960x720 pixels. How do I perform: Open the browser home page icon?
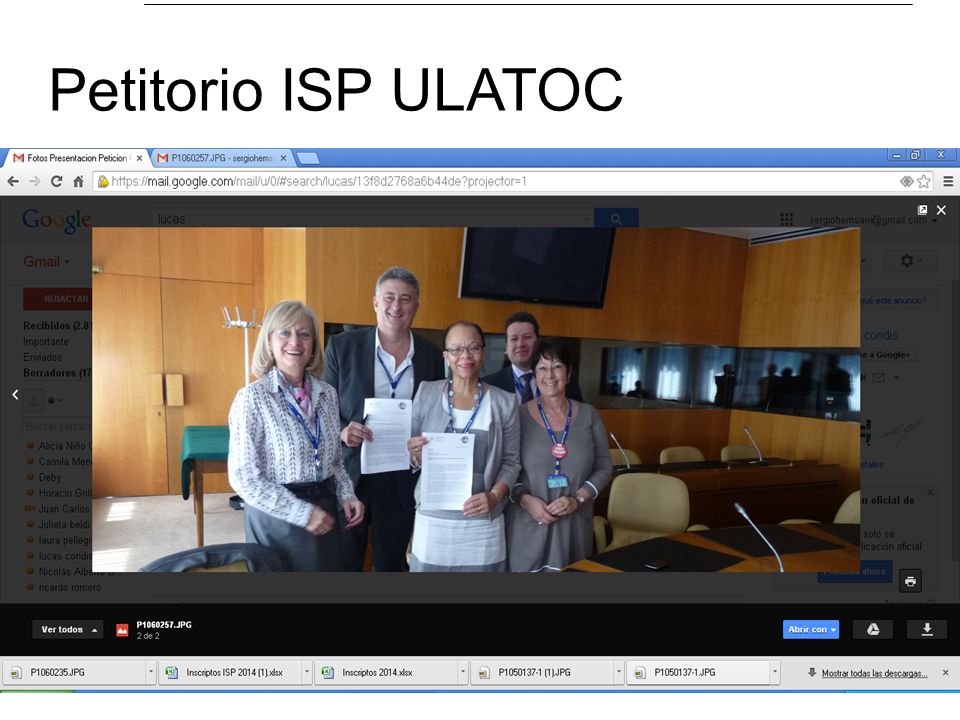pyautogui.click(x=78, y=181)
